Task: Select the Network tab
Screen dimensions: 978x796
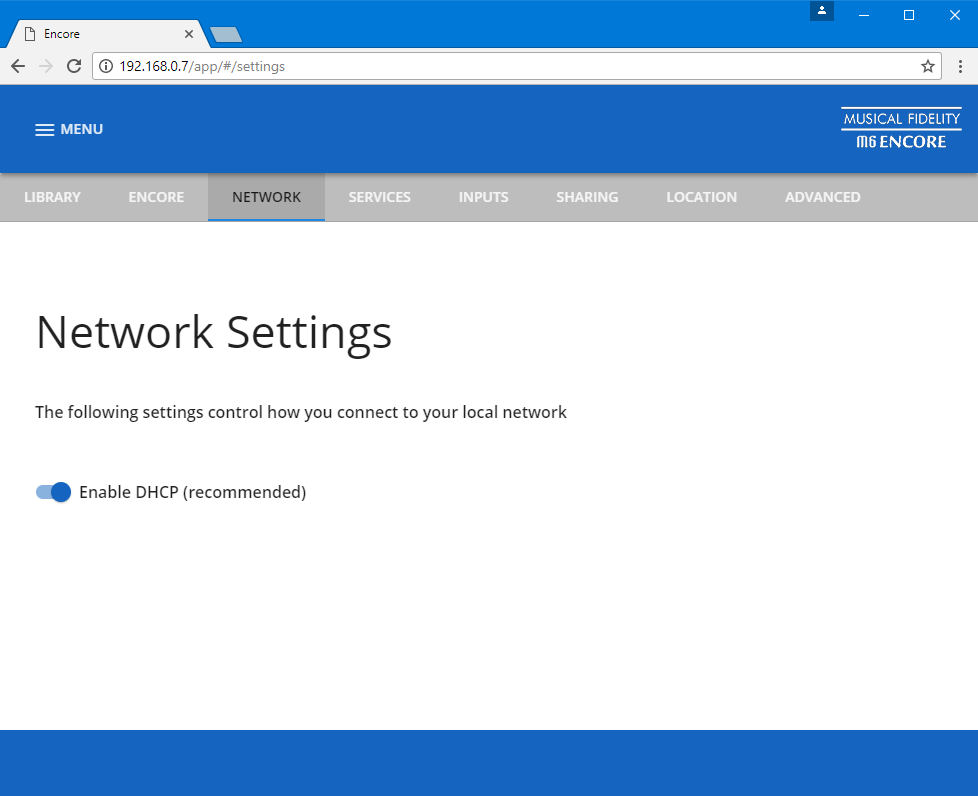Action: click(266, 197)
